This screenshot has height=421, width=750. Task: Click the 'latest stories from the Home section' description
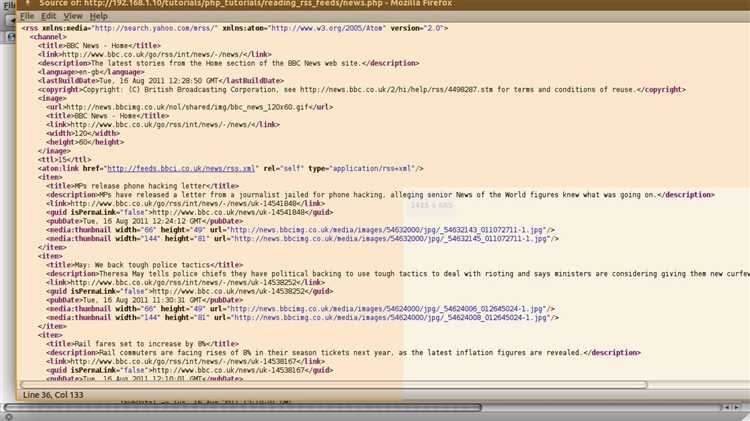(x=229, y=63)
